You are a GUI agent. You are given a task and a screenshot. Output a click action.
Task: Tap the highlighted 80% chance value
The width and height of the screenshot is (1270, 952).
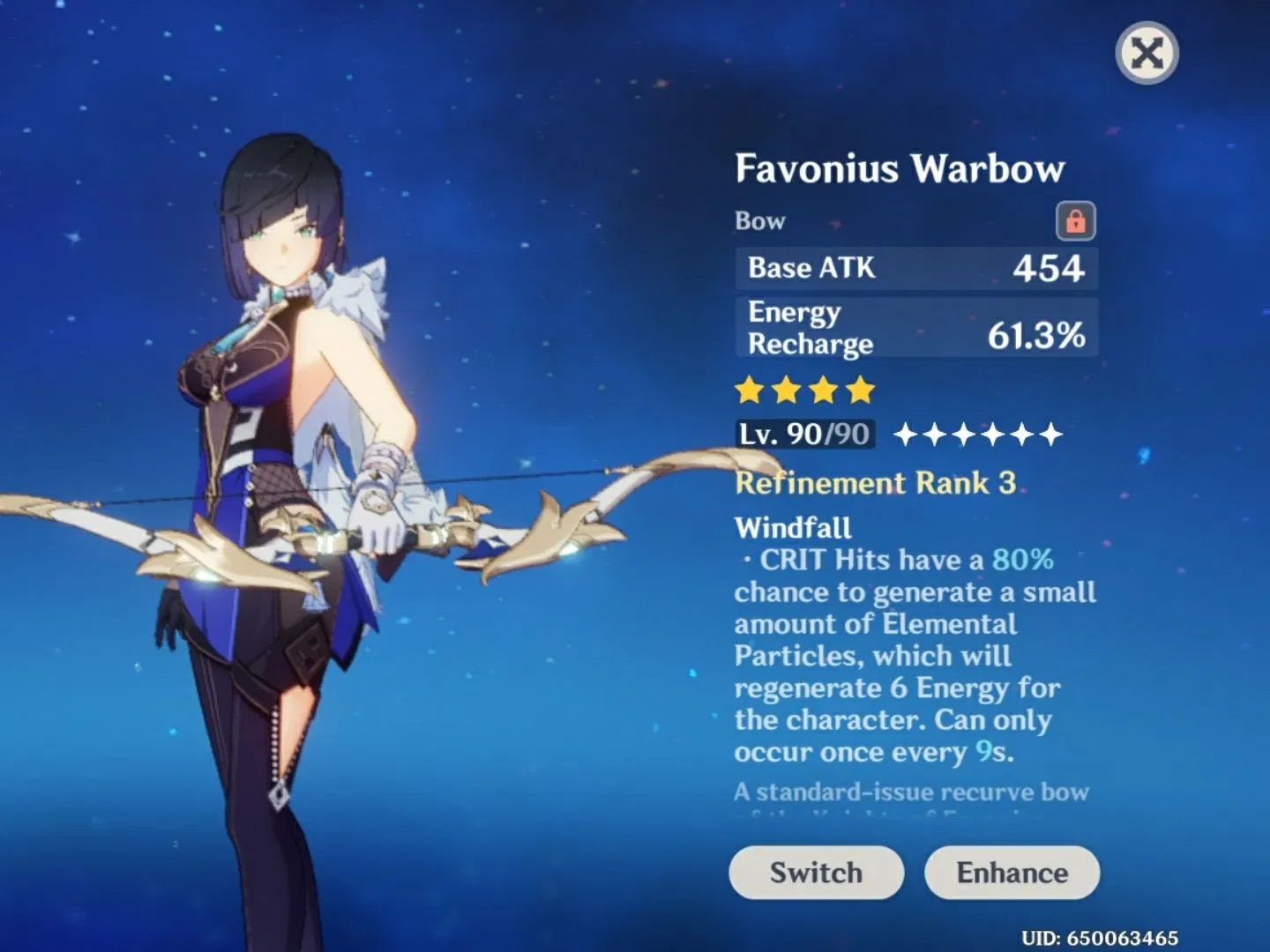tap(1022, 560)
